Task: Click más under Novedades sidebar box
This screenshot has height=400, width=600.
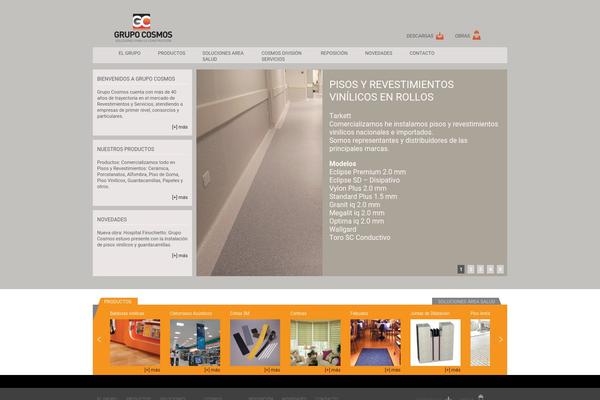Action: pyautogui.click(x=179, y=256)
